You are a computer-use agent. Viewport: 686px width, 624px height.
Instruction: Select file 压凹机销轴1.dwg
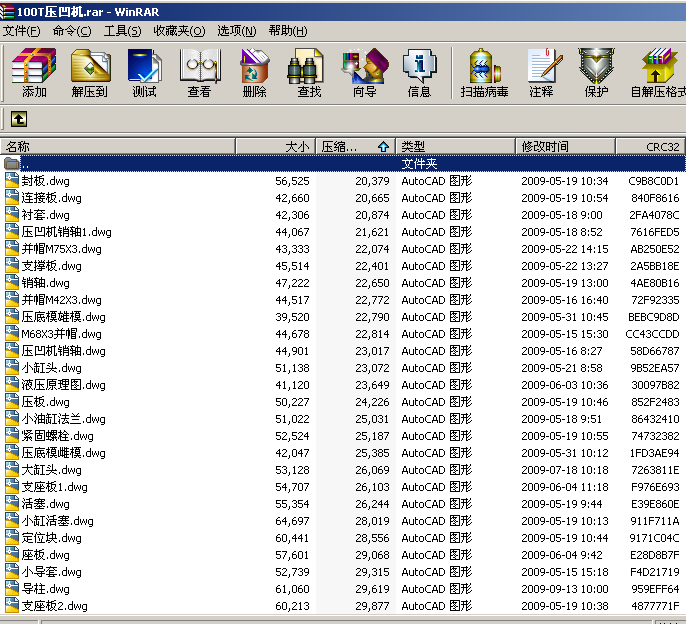[66, 232]
